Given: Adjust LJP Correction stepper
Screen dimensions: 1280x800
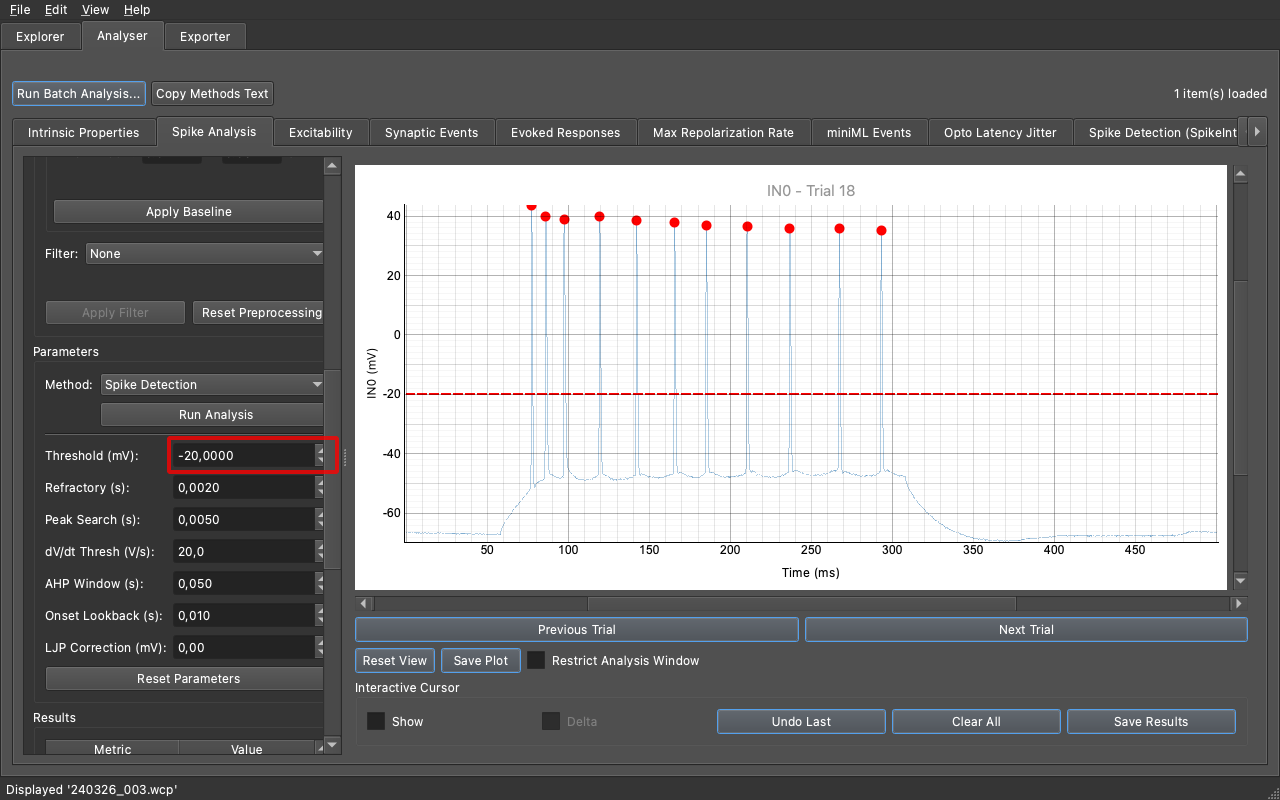Looking at the screenshot, I should pyautogui.click(x=320, y=648).
